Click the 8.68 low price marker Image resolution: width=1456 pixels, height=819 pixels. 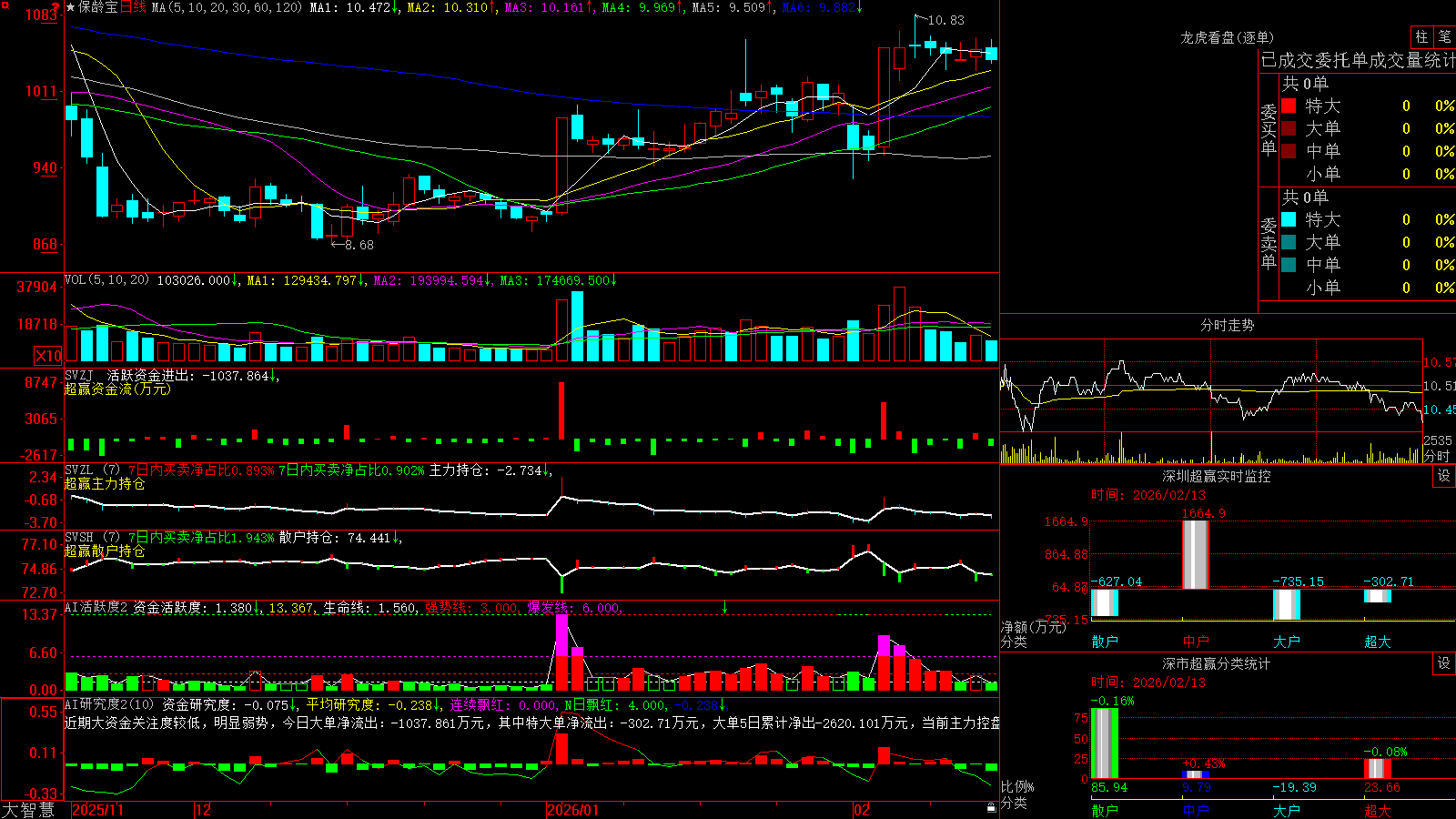click(x=359, y=245)
